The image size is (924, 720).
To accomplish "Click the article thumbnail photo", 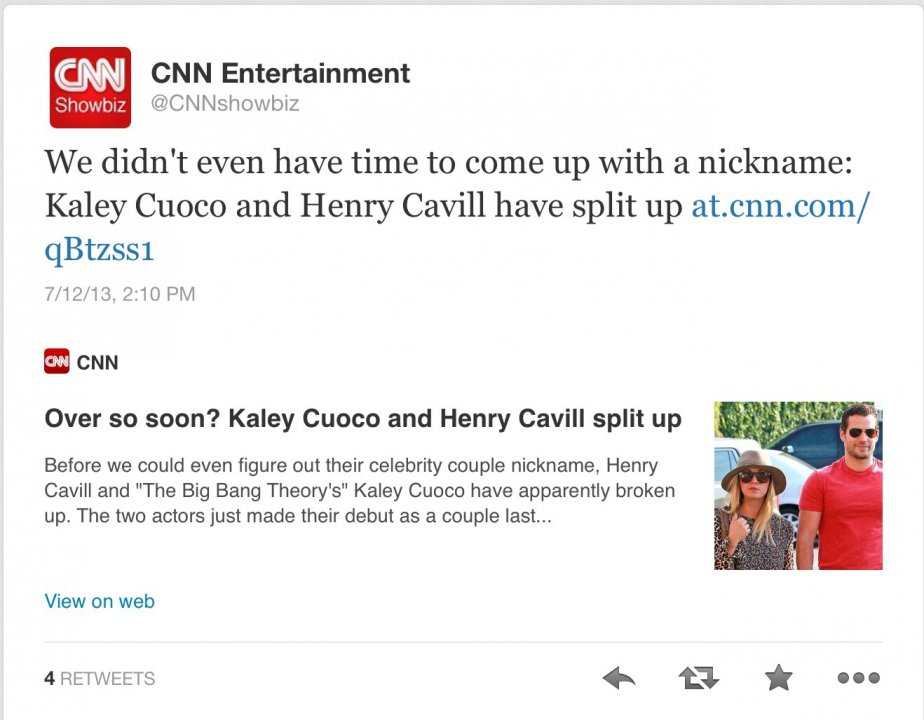I will tap(798, 485).
